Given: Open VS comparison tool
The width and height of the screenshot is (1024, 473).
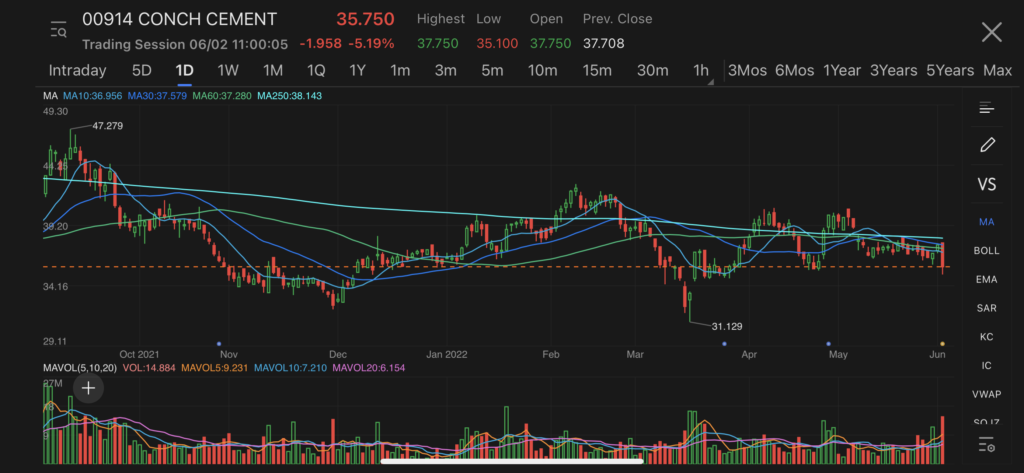Looking at the screenshot, I should [987, 184].
